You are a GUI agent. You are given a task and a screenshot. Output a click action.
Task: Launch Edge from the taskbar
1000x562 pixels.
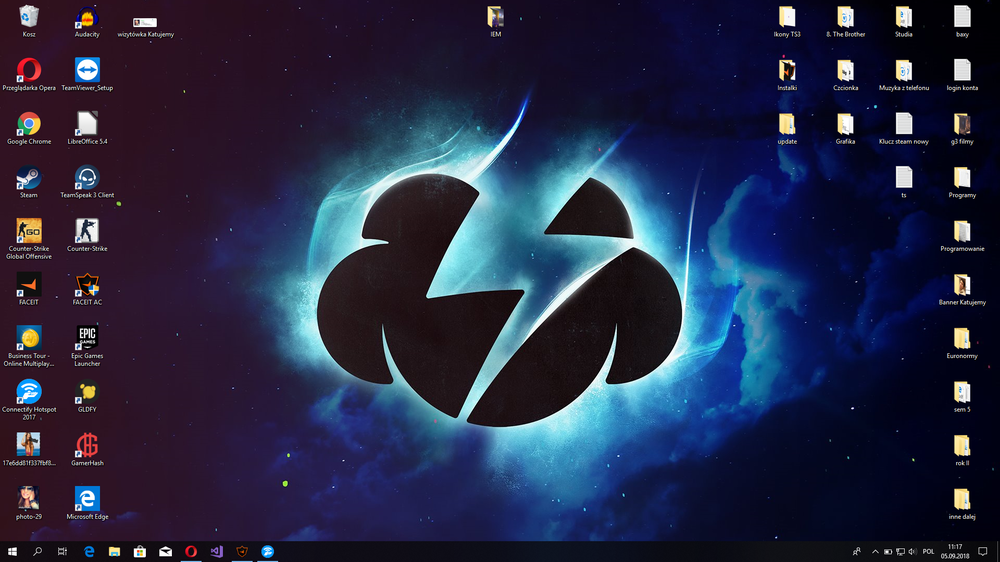[x=89, y=551]
